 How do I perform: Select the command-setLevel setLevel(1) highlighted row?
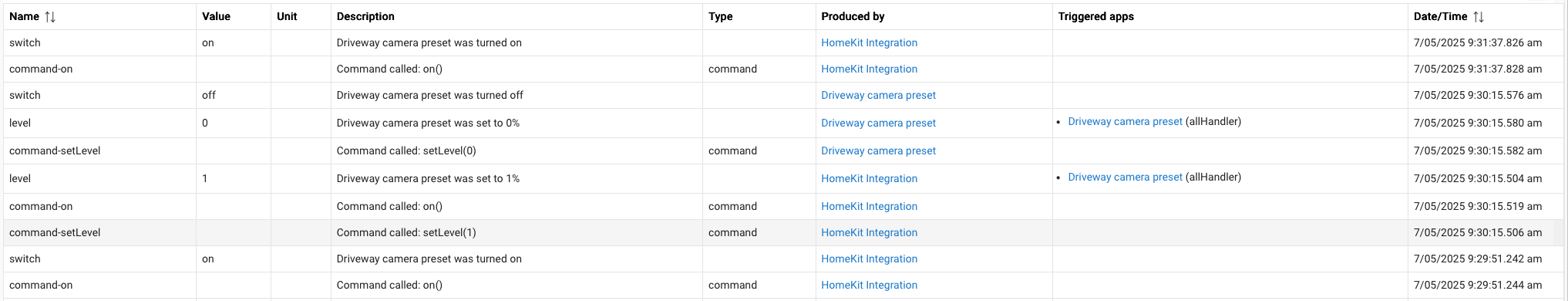(x=783, y=232)
